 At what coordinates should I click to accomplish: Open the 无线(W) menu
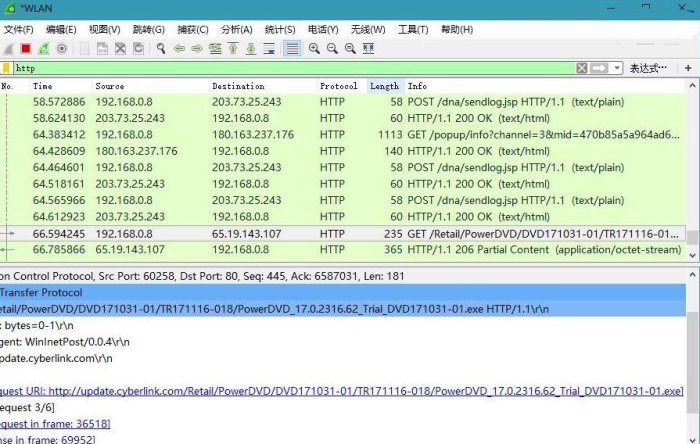click(368, 29)
